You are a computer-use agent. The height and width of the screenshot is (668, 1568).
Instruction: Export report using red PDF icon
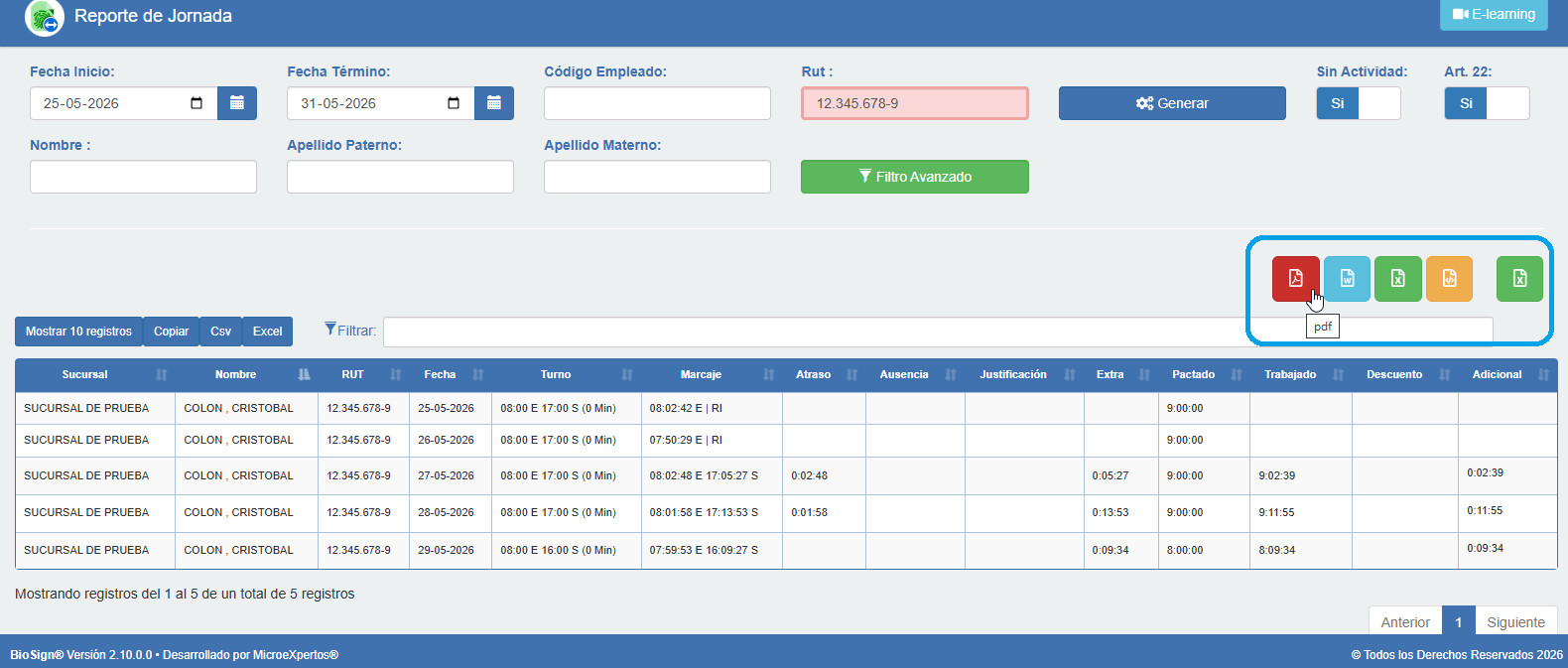coord(1295,279)
